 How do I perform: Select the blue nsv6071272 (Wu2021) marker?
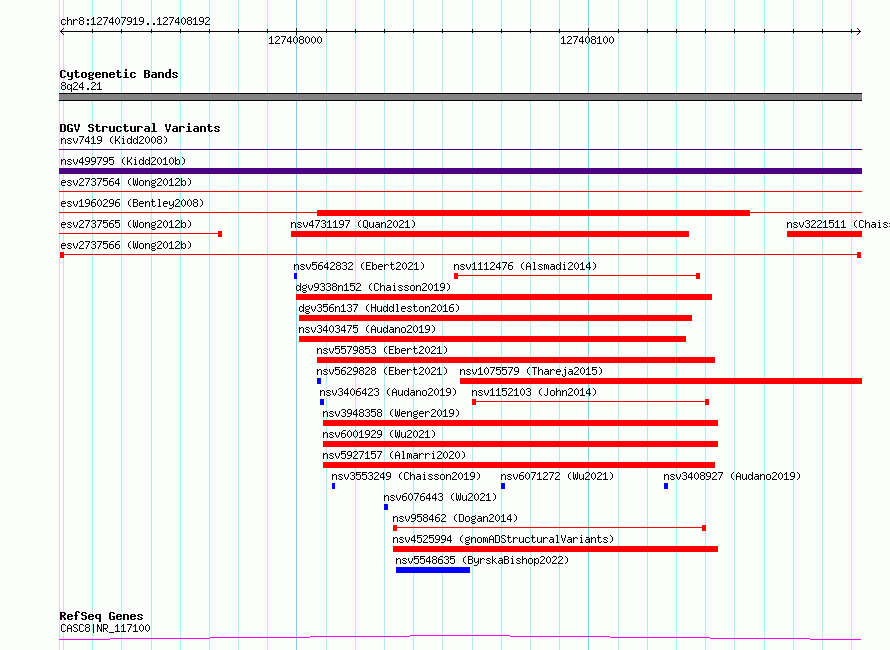(x=503, y=486)
